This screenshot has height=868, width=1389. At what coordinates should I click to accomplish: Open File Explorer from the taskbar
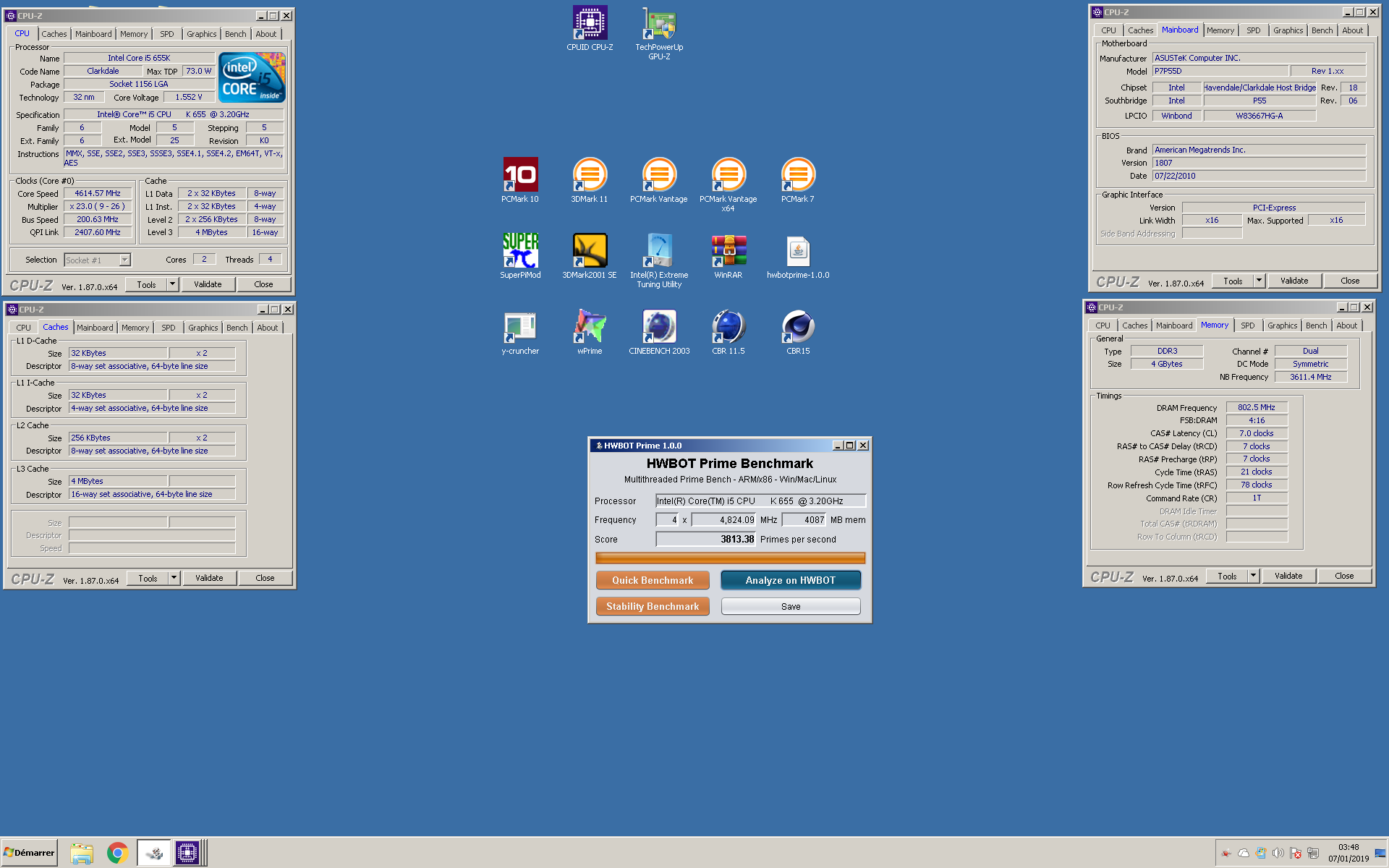click(x=82, y=854)
